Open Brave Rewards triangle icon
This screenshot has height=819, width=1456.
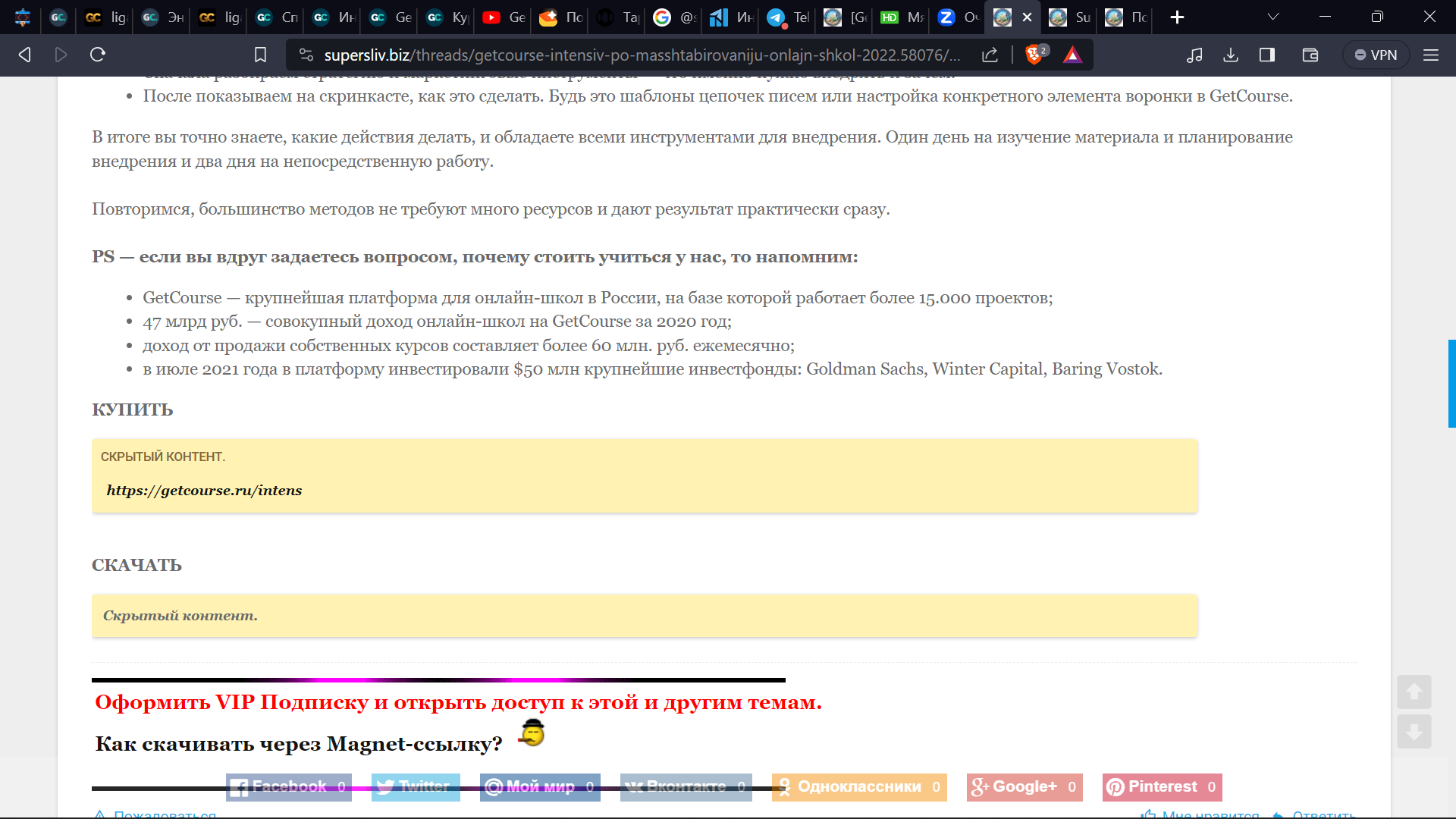[1072, 55]
